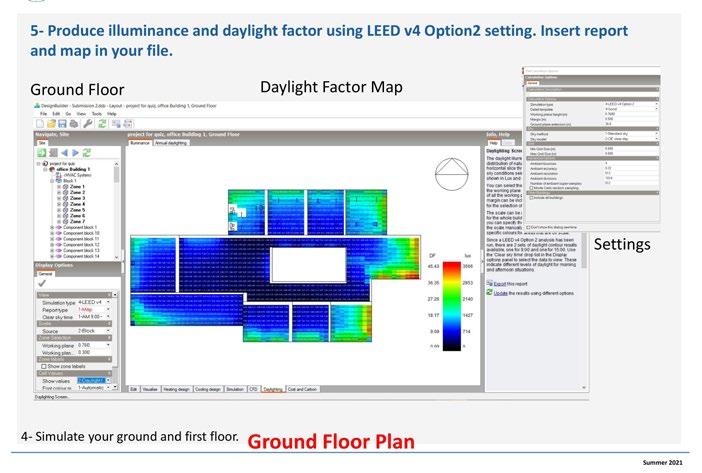The height and width of the screenshot is (473, 702).
Task: Select project for quiz site icon in tree
Action: 45,163
